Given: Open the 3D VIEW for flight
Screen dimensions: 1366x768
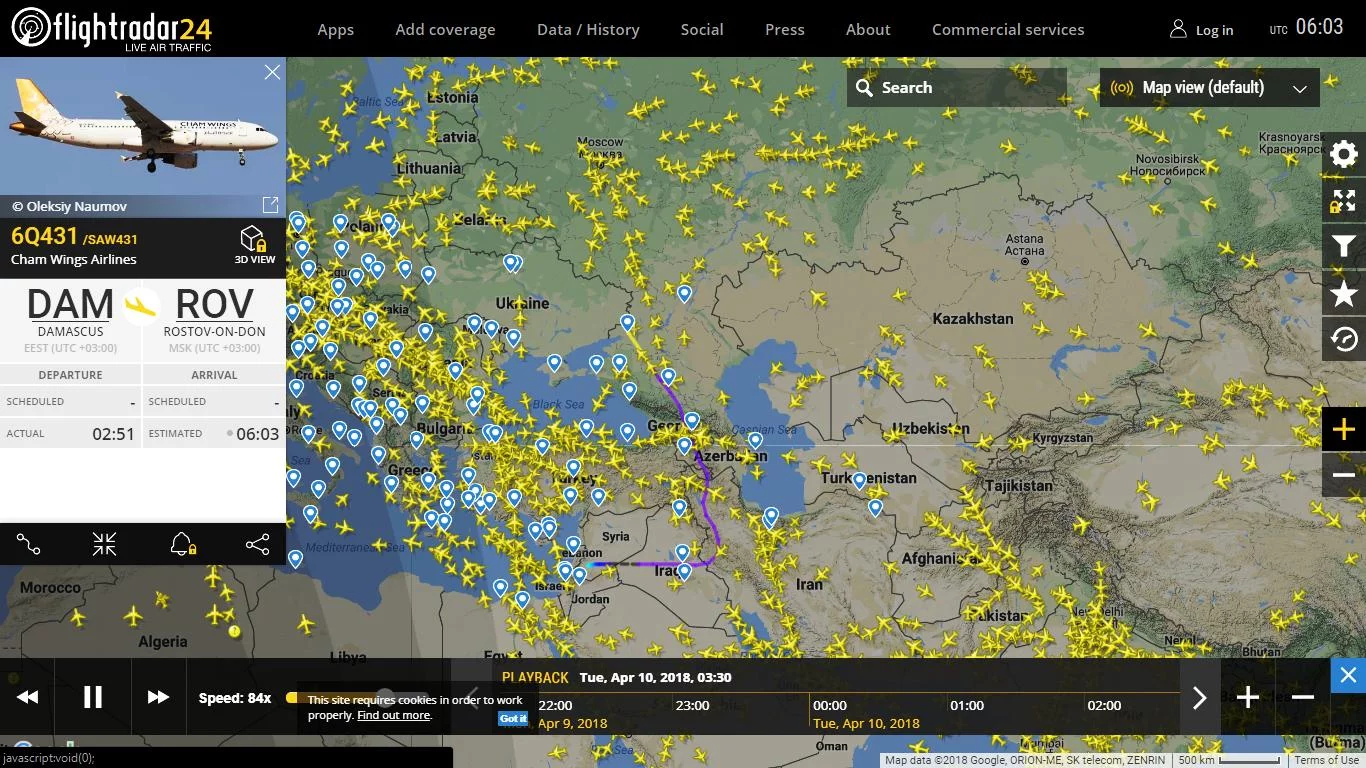Looking at the screenshot, I should click(254, 244).
